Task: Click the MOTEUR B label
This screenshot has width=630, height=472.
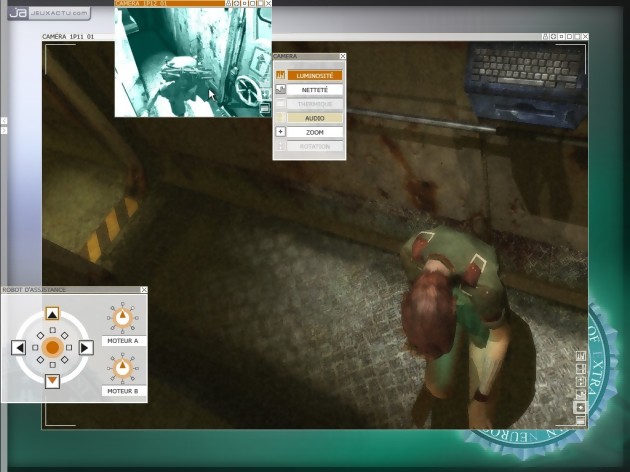Action: coord(123,391)
